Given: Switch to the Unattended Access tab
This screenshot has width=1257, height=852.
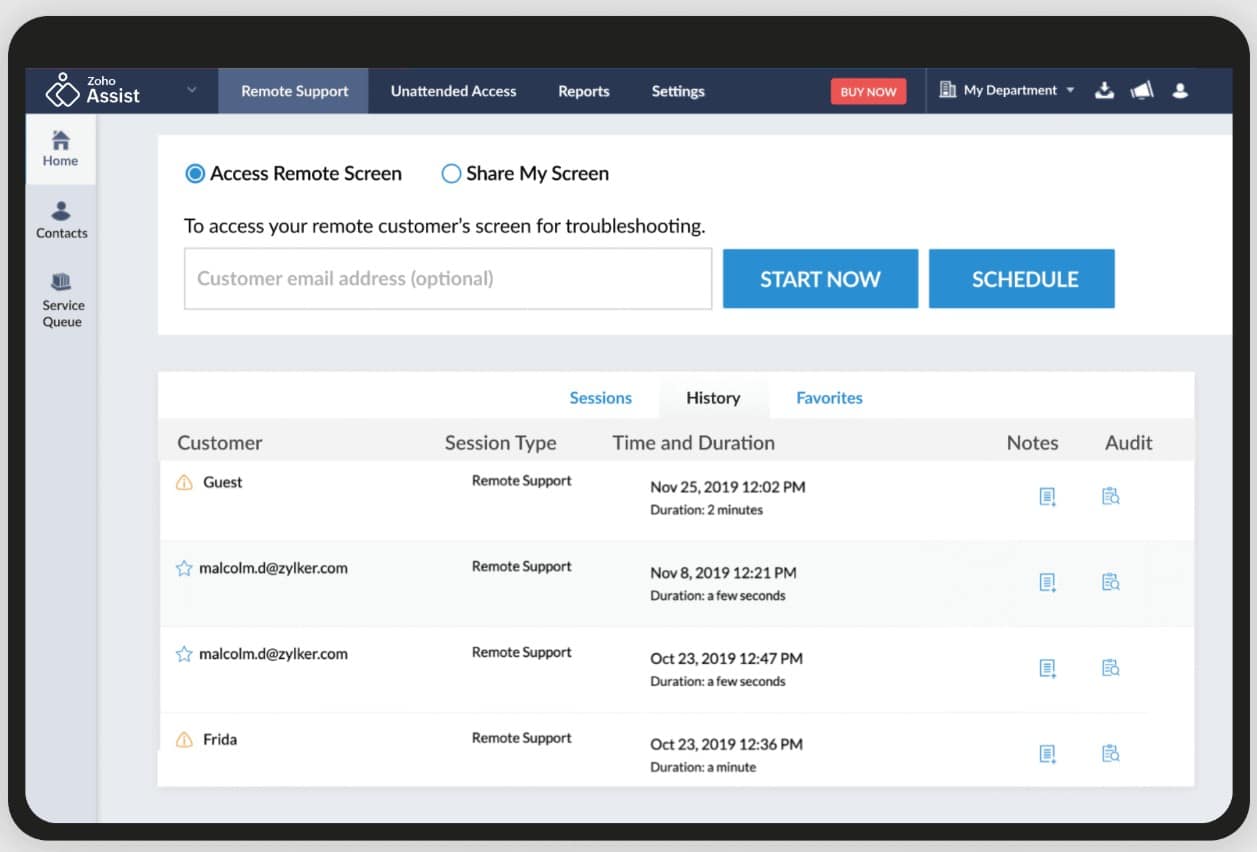Looking at the screenshot, I should pos(453,90).
